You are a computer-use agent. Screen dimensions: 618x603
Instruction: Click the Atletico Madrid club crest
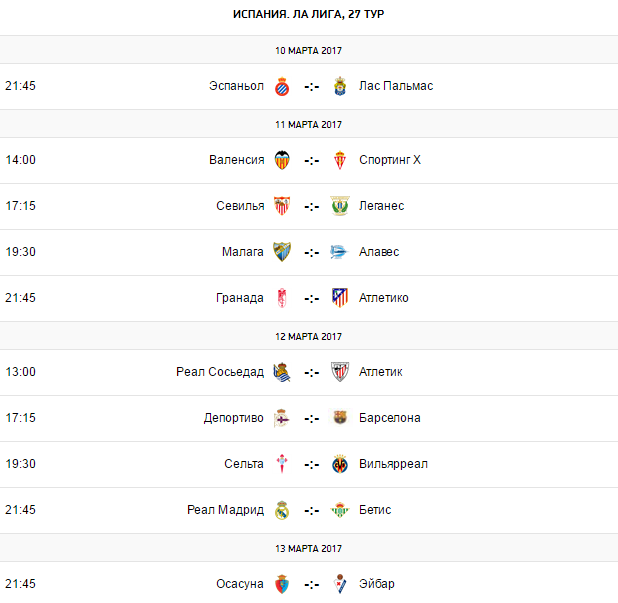point(340,298)
